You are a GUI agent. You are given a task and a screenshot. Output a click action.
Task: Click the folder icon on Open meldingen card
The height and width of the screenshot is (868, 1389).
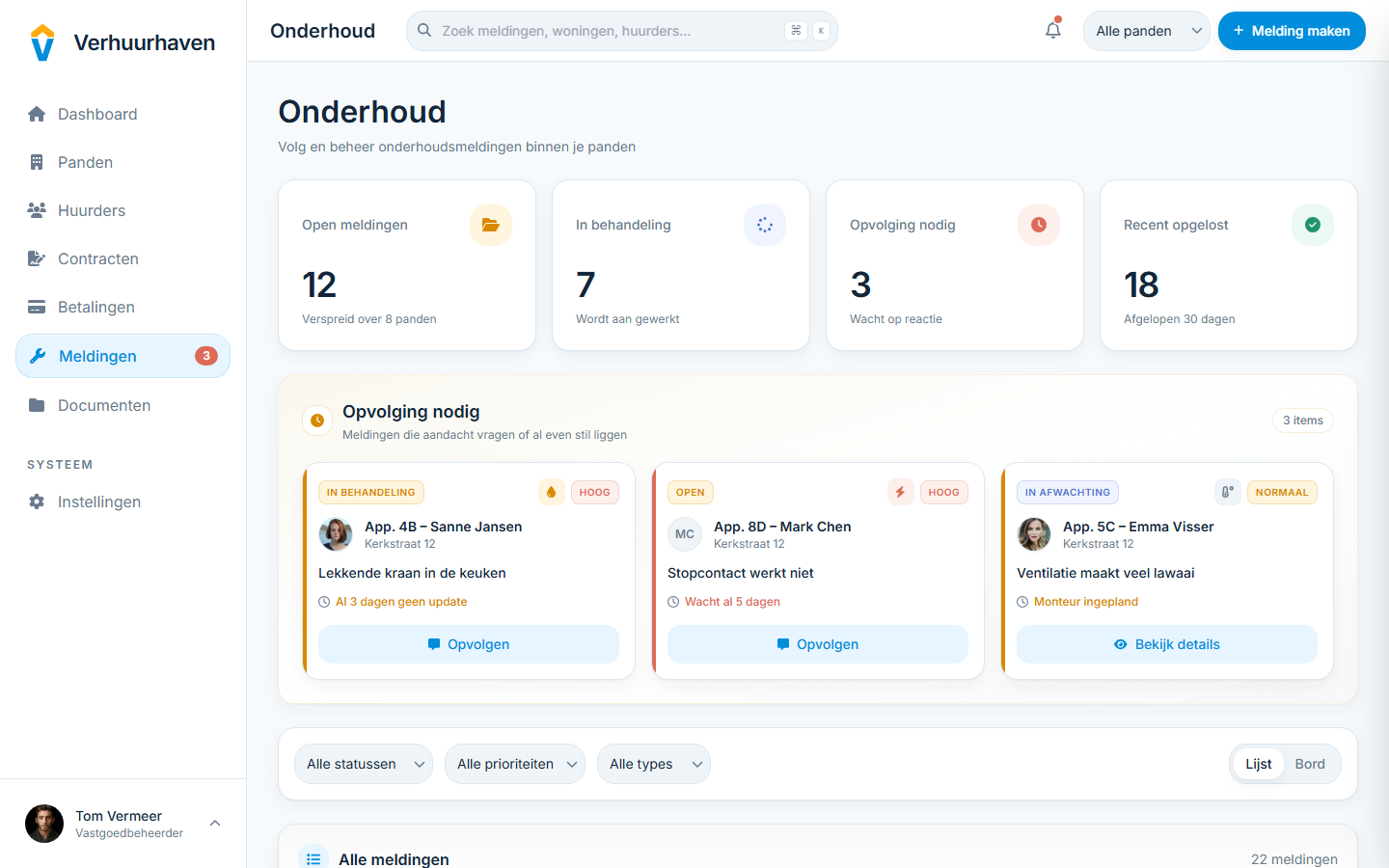tap(490, 225)
